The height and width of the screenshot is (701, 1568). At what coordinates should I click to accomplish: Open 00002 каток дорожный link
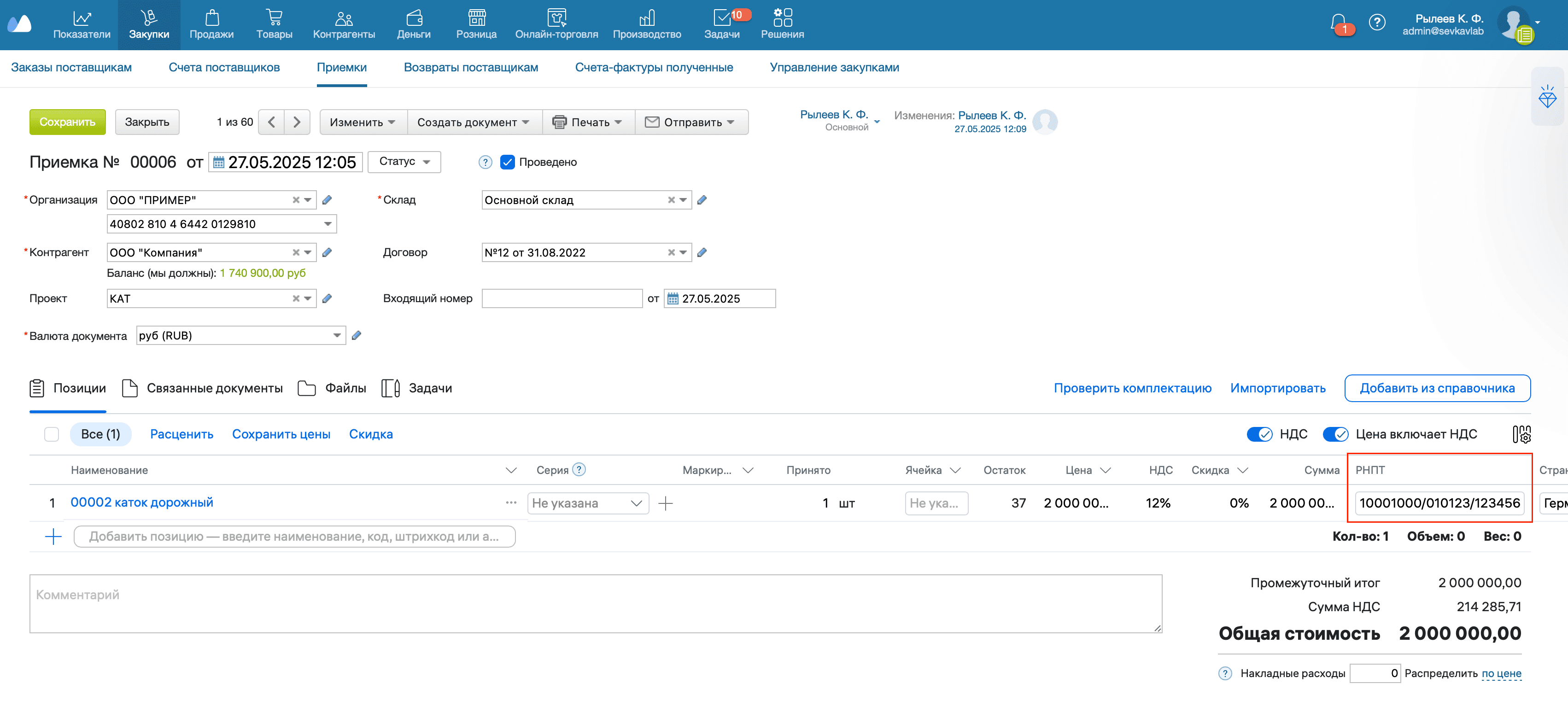coord(142,502)
